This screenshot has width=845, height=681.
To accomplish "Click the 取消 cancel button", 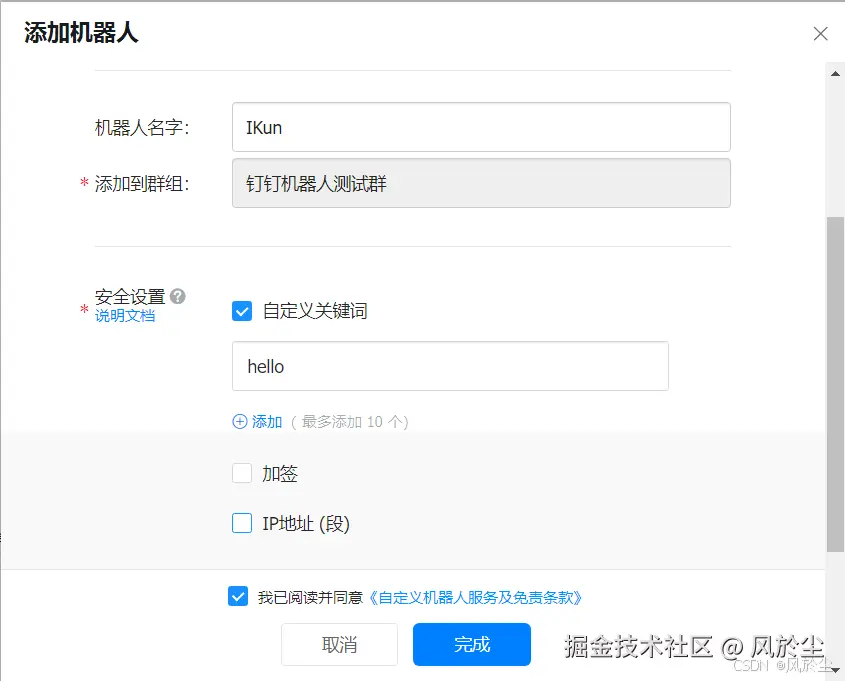I will click(339, 645).
